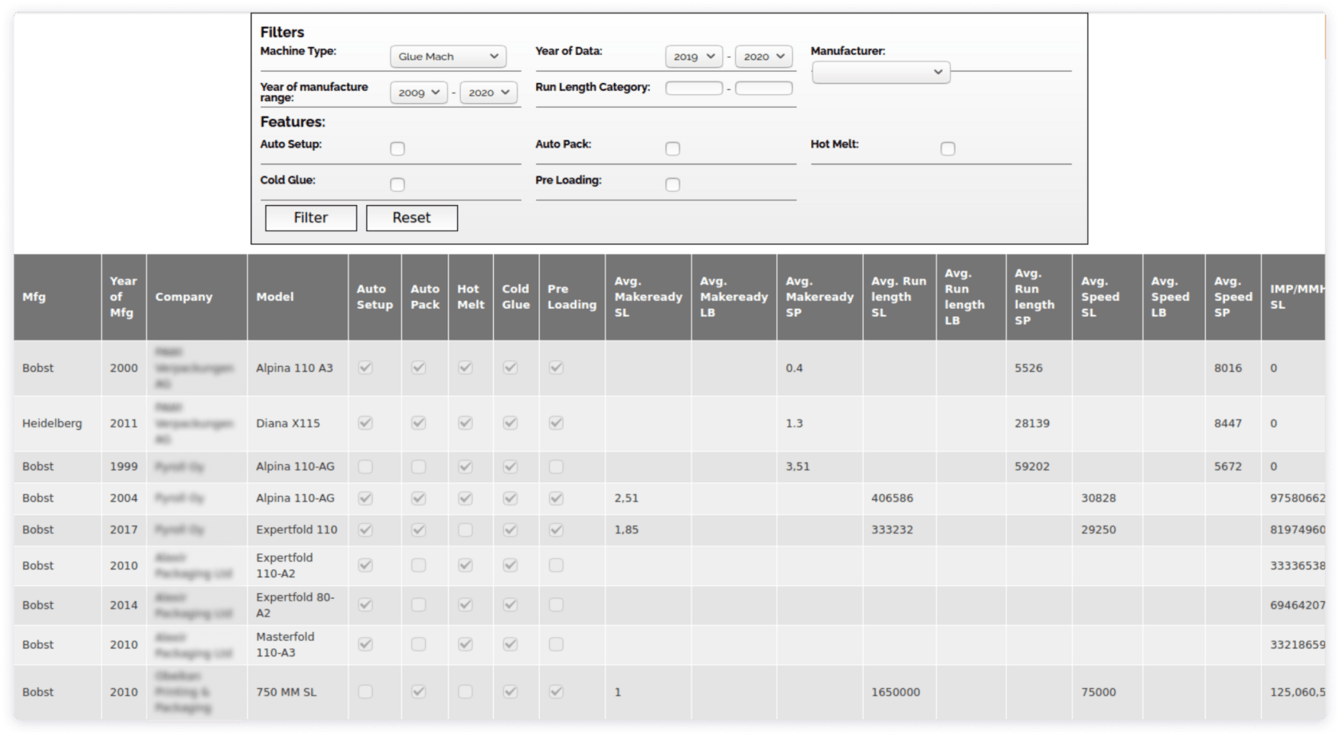Click the Reset button
This screenshot has height=736, width=1340.
[412, 218]
